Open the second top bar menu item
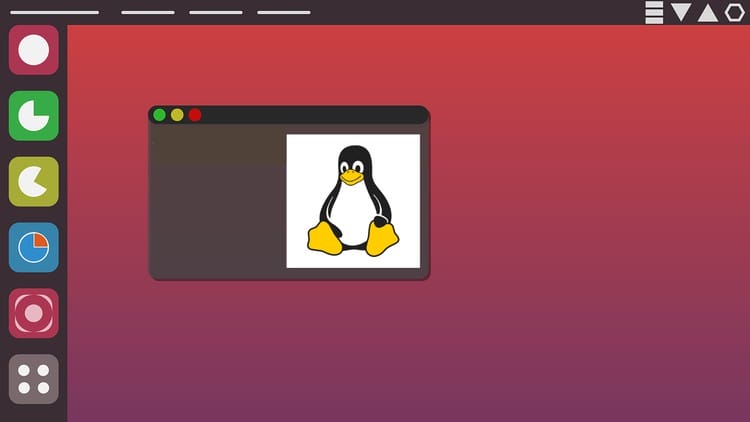The height and width of the screenshot is (422, 750). click(x=147, y=13)
